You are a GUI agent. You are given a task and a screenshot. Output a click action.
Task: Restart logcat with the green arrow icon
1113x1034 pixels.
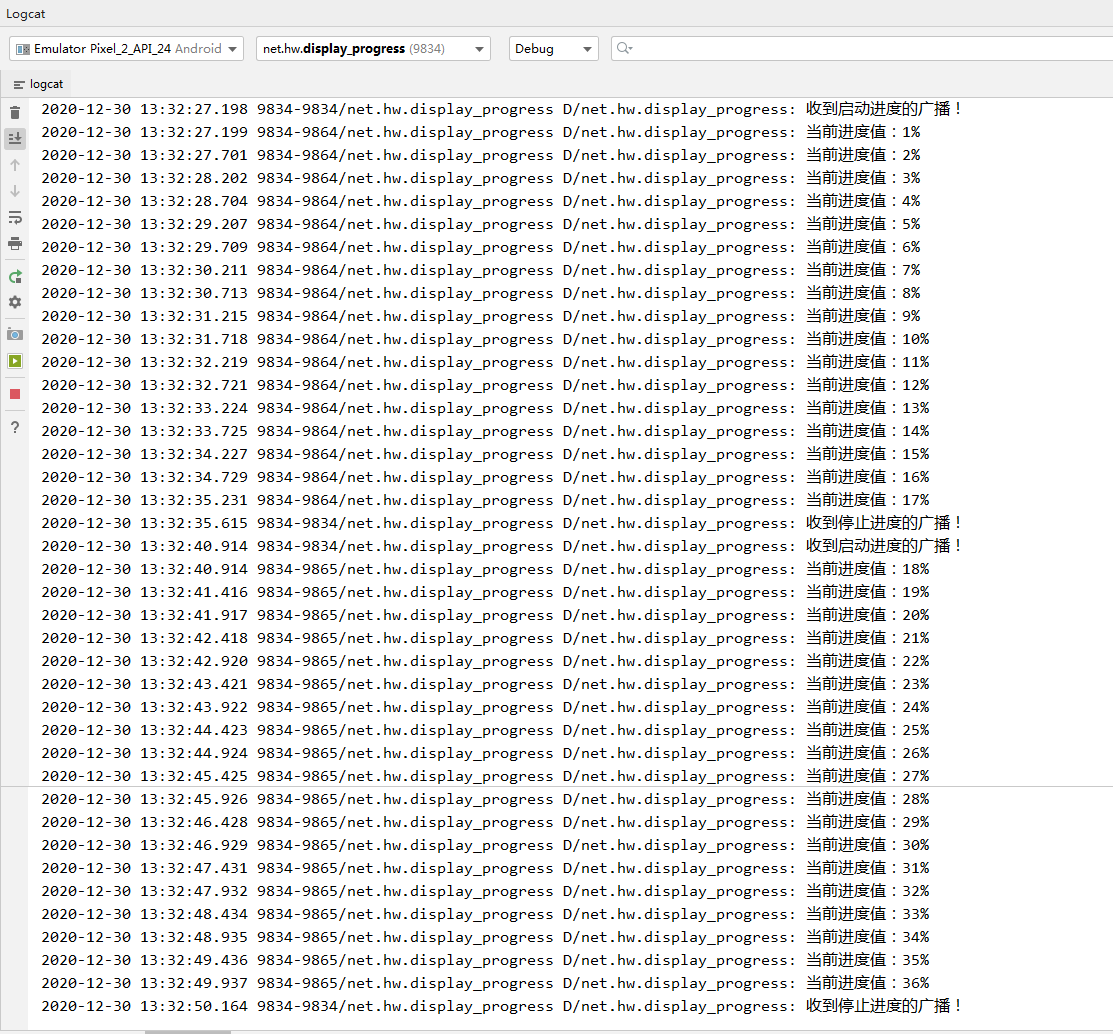15,277
